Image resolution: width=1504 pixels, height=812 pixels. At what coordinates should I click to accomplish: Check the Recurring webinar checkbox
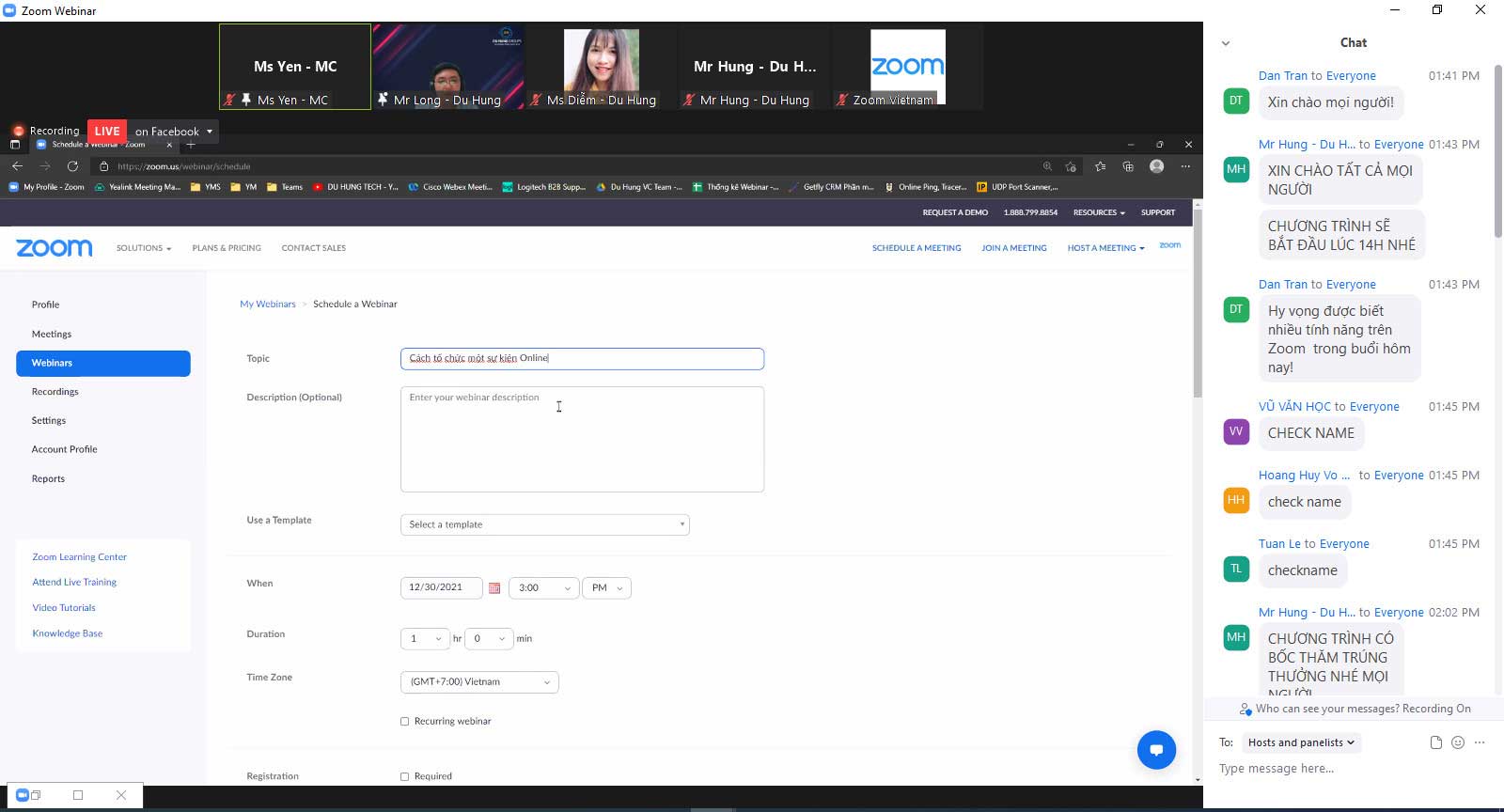(405, 722)
